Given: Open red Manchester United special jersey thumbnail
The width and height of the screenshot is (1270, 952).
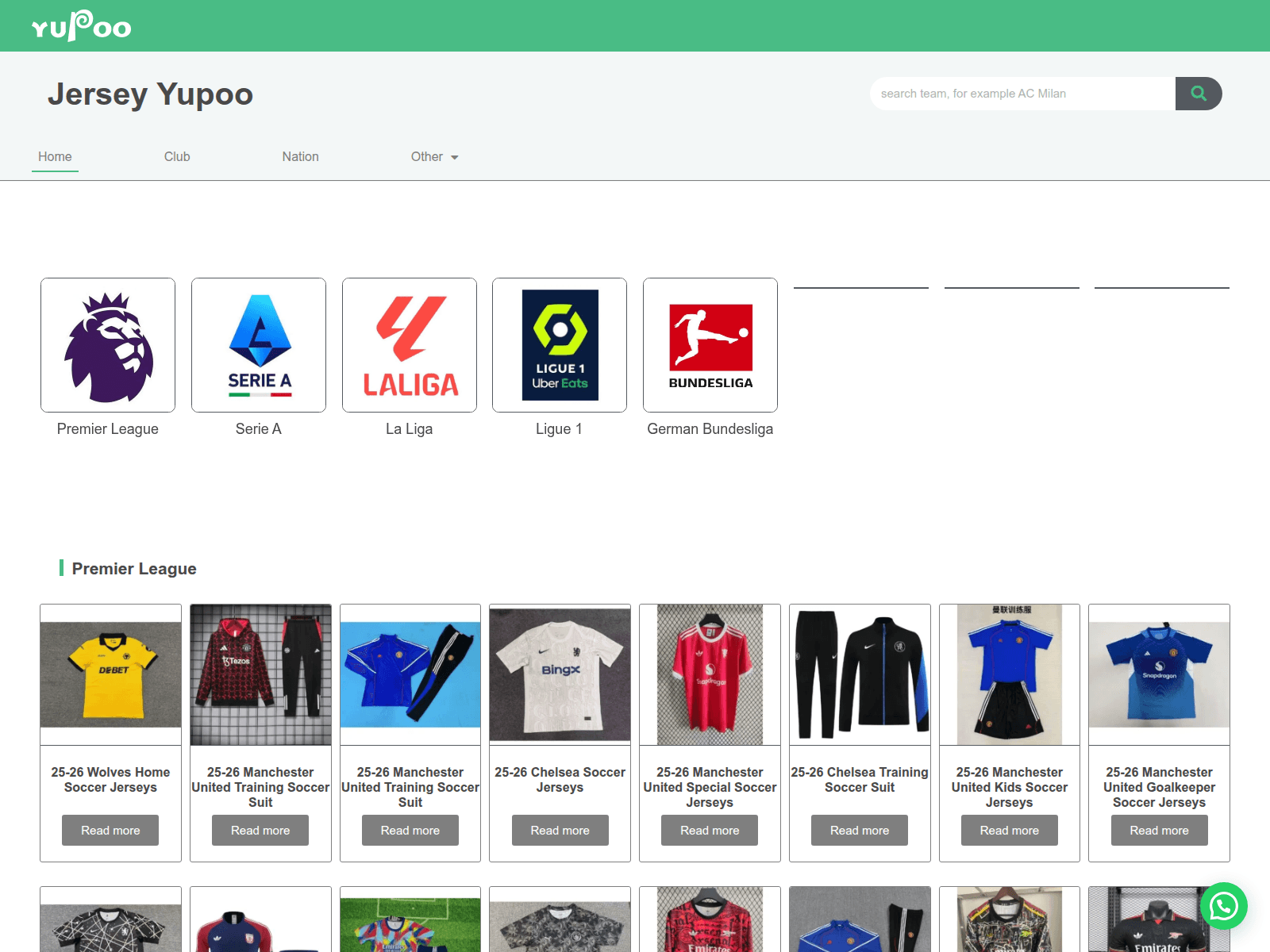Looking at the screenshot, I should 710,674.
